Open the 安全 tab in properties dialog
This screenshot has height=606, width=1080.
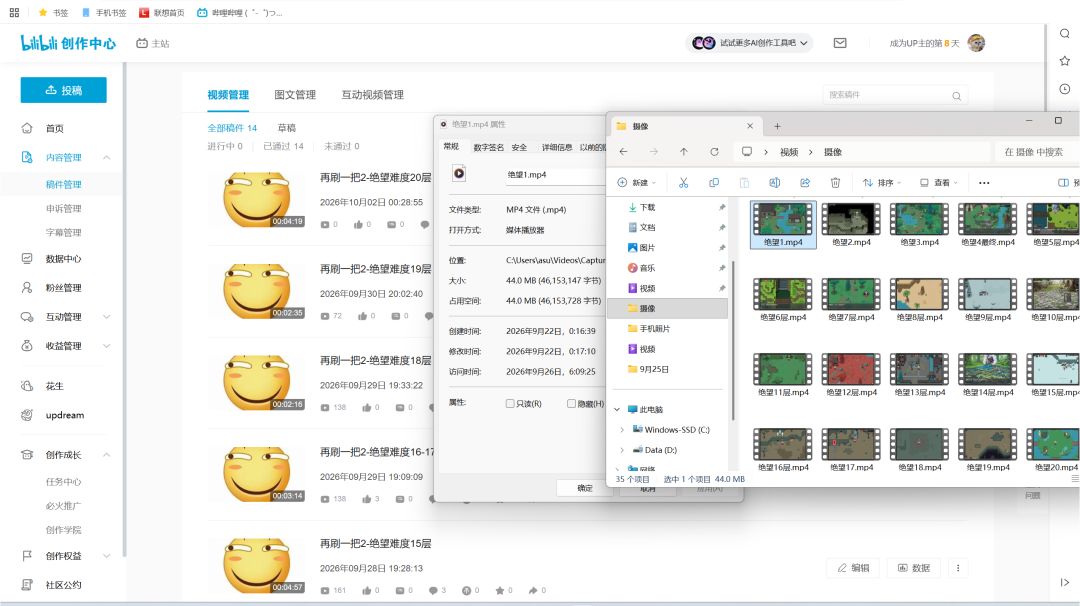coord(519,147)
